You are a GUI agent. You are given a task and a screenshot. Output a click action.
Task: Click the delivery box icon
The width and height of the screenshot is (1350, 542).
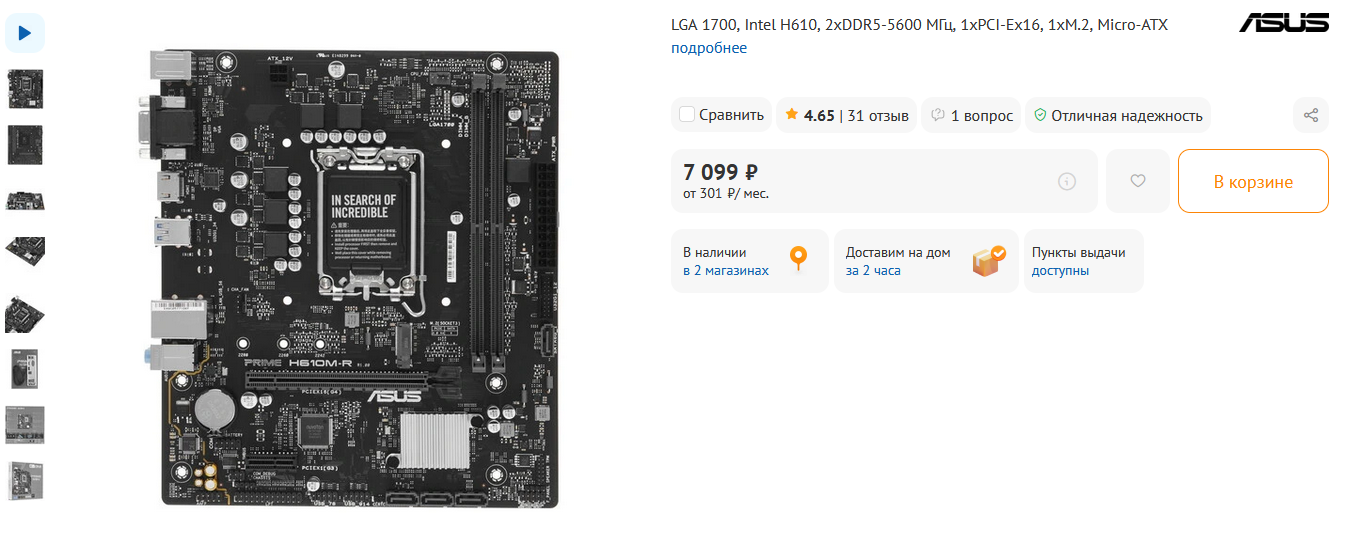coord(990,260)
